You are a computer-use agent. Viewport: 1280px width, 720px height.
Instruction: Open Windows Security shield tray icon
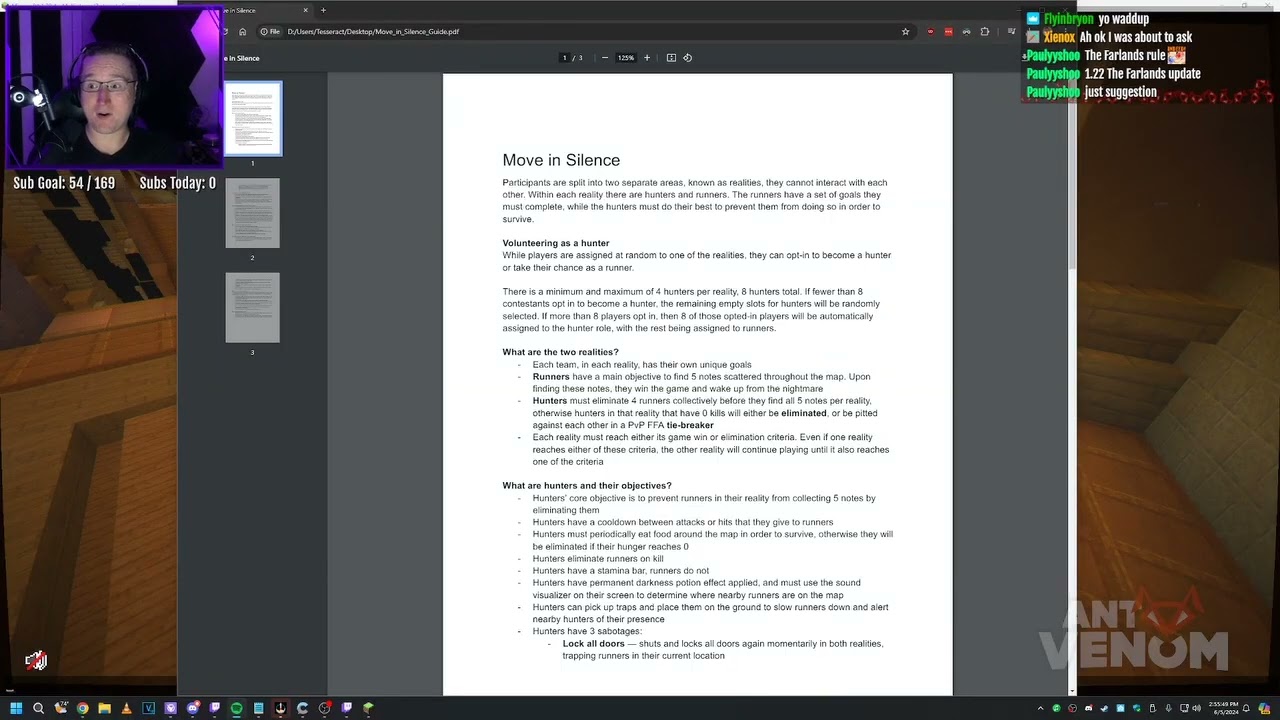[x=1136, y=708]
